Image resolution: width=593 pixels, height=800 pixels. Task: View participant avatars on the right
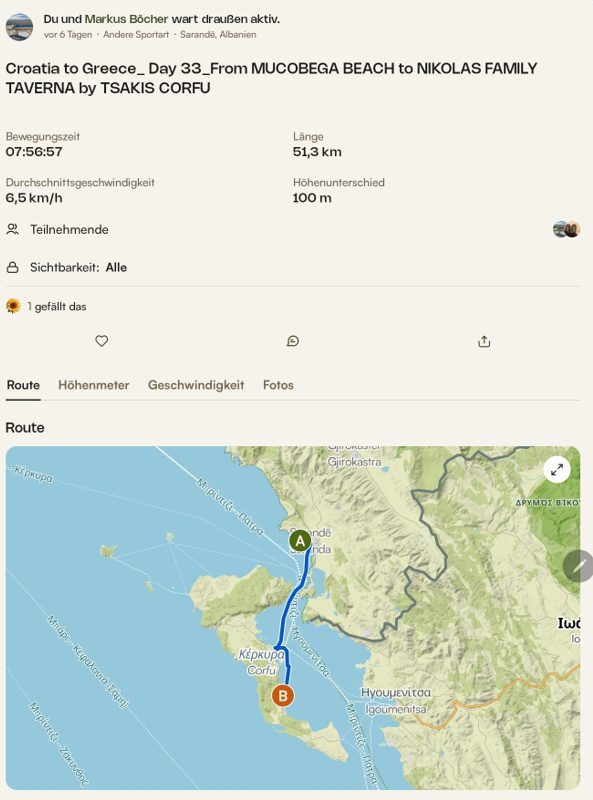pyautogui.click(x=566, y=230)
